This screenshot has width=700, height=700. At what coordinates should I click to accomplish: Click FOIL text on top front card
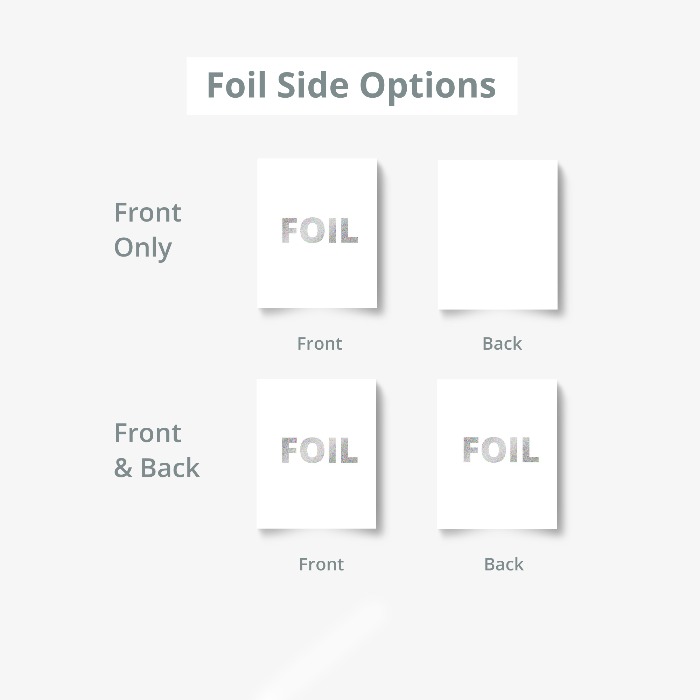320,230
